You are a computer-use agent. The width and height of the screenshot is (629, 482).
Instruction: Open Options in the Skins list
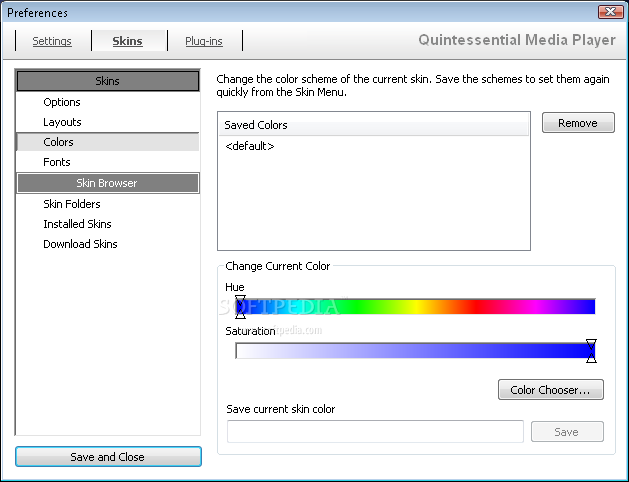pos(62,102)
